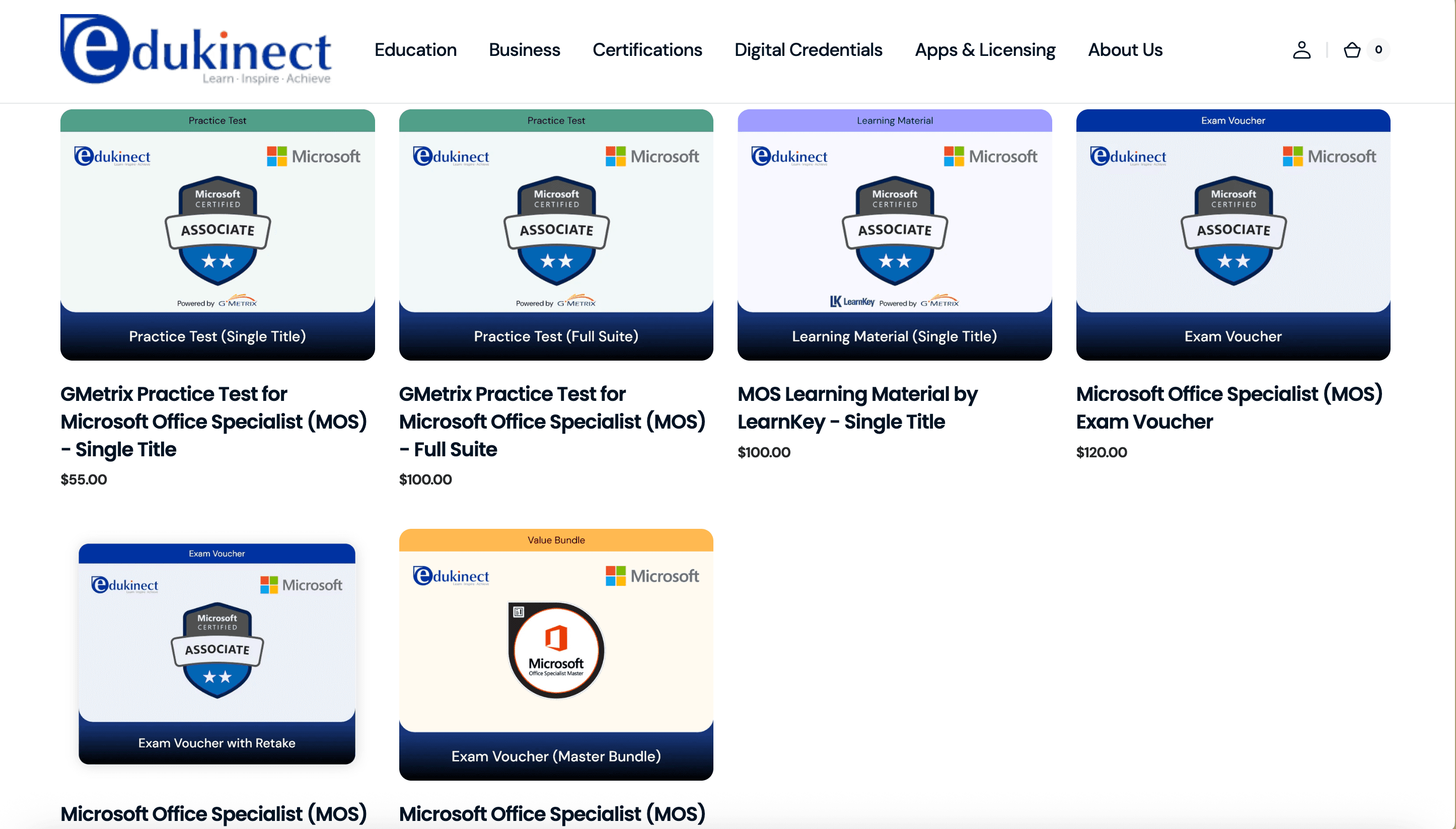This screenshot has width=1456, height=829.
Task: Open the product title below Exam Voucher with Retake
Action: pyautogui.click(x=214, y=813)
